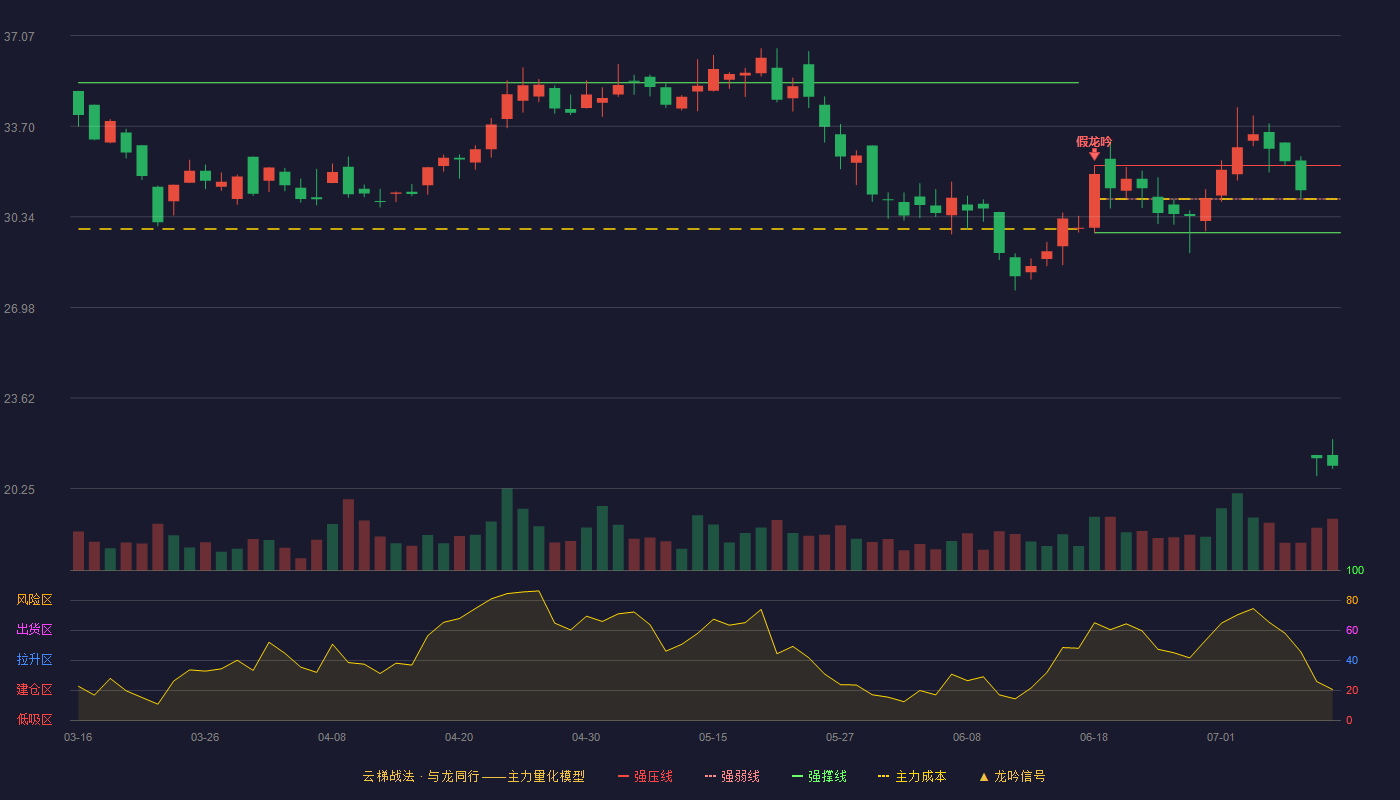This screenshot has width=1400, height=800.
Task: Click the 假龙吟 signal label
Action: 1094,141
